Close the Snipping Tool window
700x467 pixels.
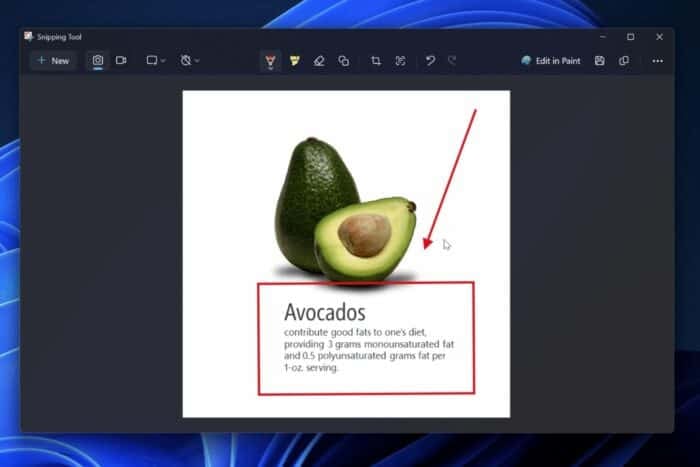(x=659, y=37)
